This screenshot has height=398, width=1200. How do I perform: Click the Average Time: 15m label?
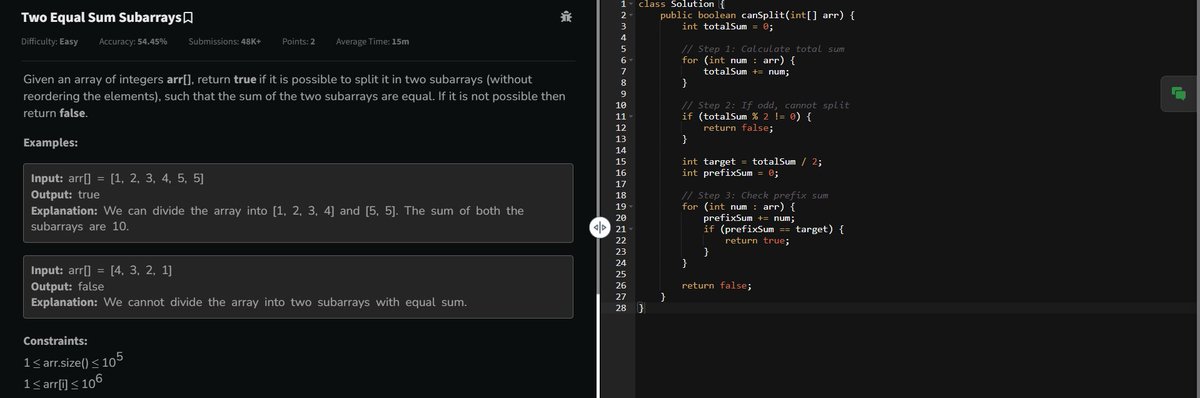pyautogui.click(x=372, y=41)
